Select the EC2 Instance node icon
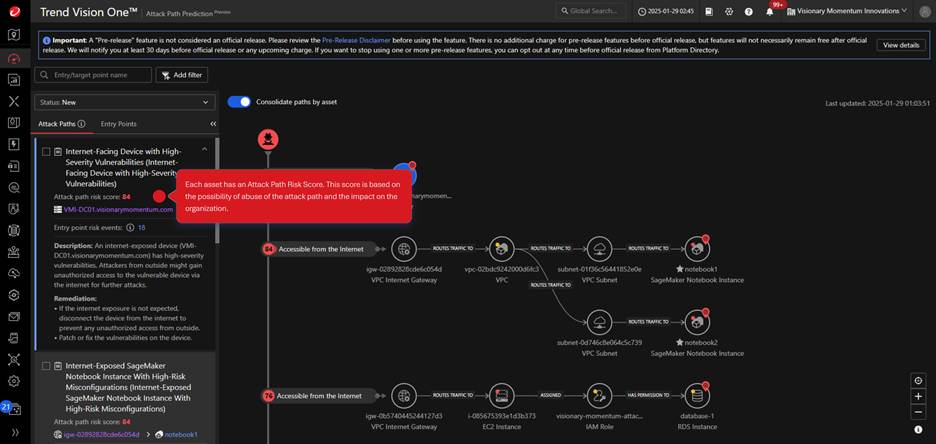Image resolution: width=936 pixels, height=444 pixels. coord(501,395)
